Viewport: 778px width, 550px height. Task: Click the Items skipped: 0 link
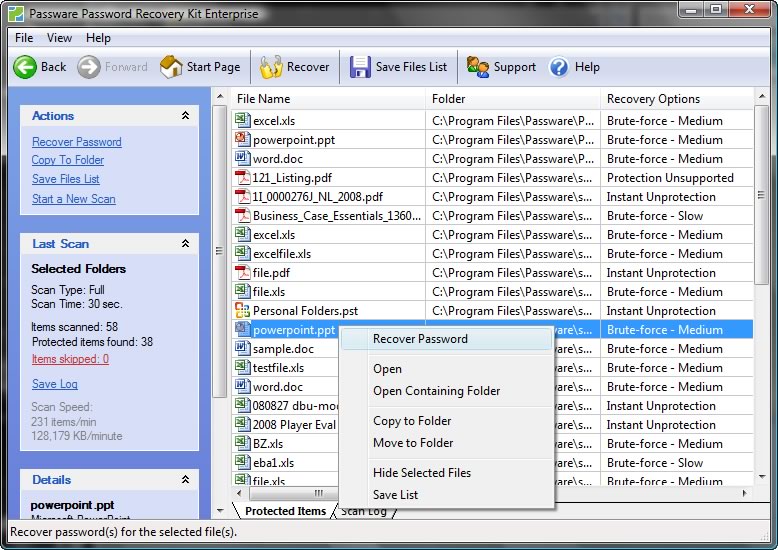click(x=70, y=358)
